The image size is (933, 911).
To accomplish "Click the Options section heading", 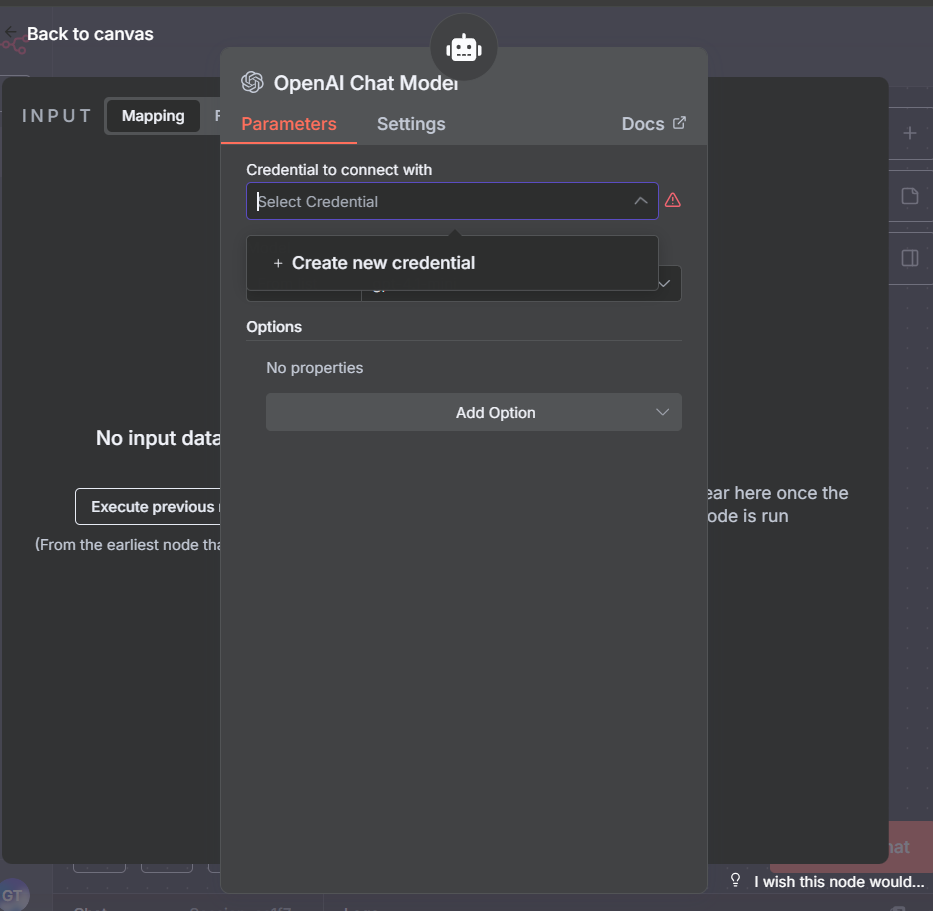I will (274, 327).
